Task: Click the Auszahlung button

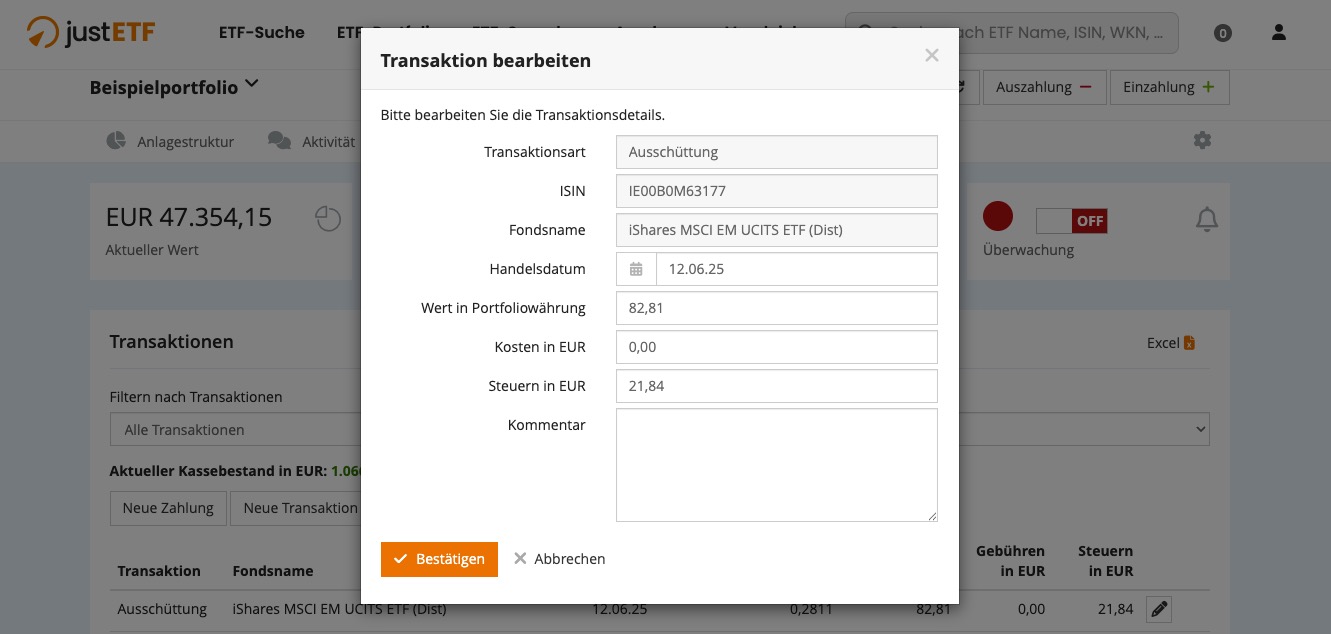Action: click(1043, 87)
